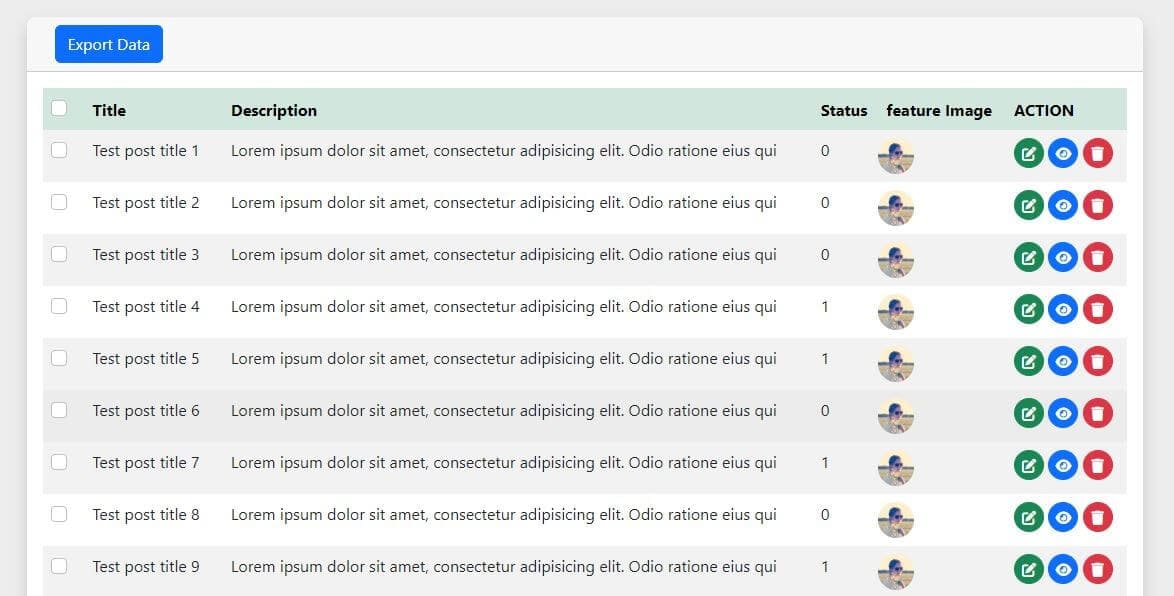Click edit icon for Test post title 1
Viewport: 1174px width, 596px height.
[x=1028, y=154]
